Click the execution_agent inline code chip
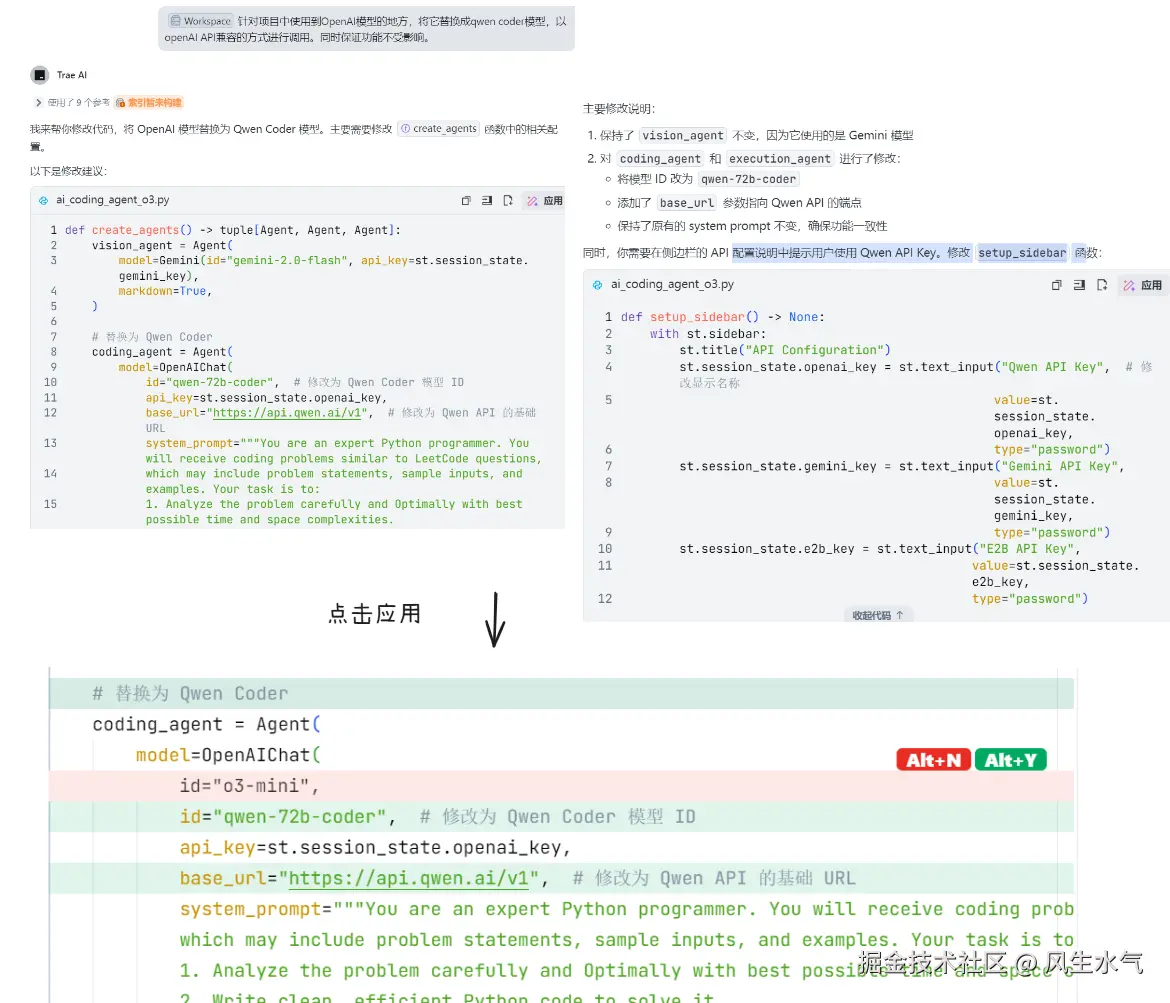This screenshot has width=1170, height=1003. coord(779,158)
